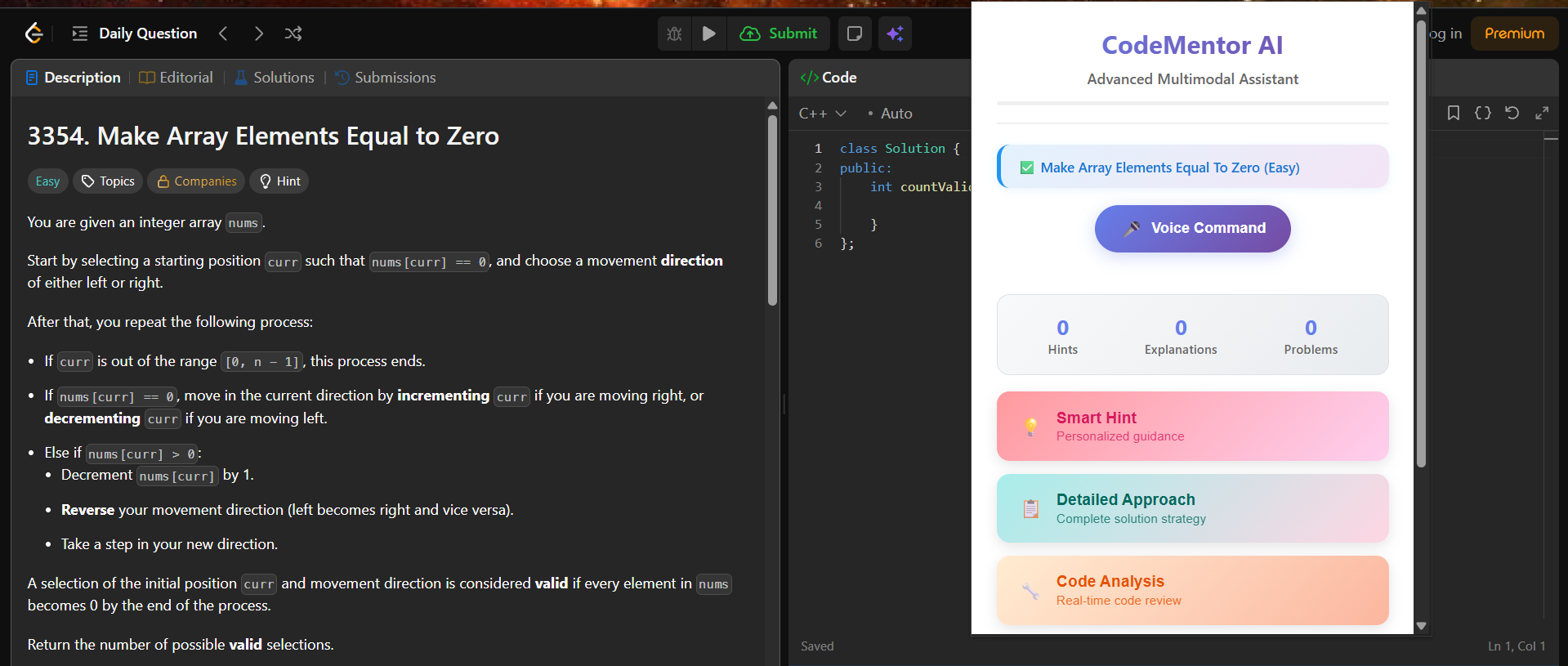Bookmark the code with bookmark icon
This screenshot has width=1568, height=666.
(1454, 113)
